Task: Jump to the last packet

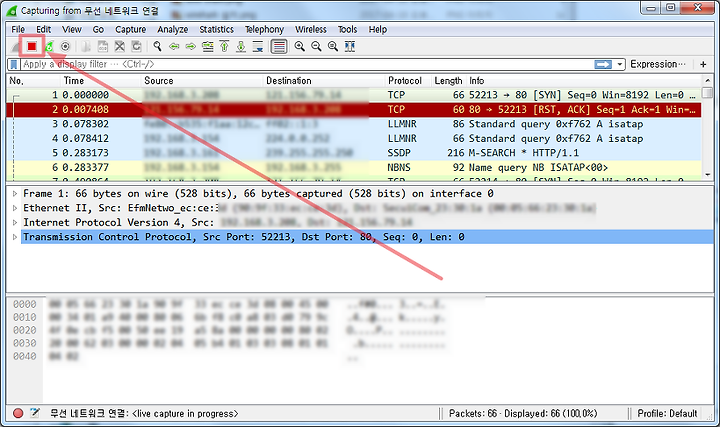Action: 241,46
